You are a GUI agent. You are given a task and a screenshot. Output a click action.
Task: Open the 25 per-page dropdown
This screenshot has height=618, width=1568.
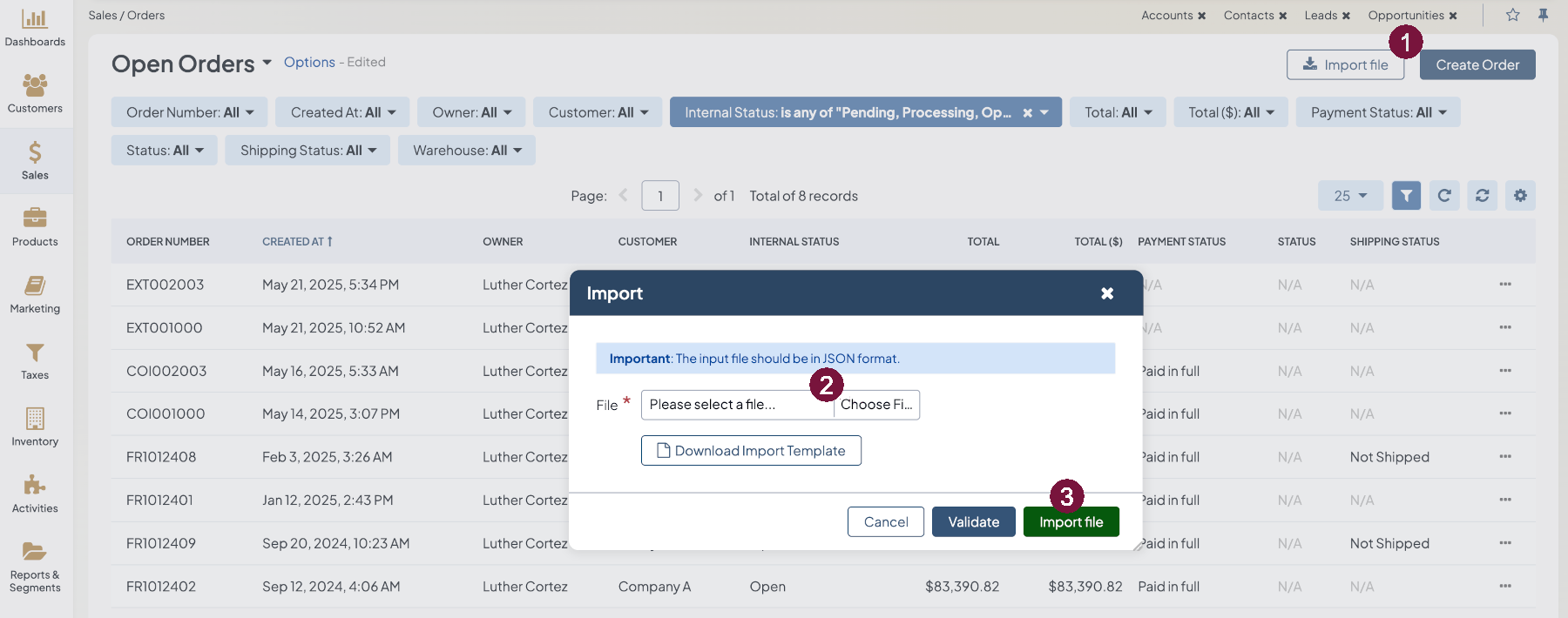(x=1350, y=196)
